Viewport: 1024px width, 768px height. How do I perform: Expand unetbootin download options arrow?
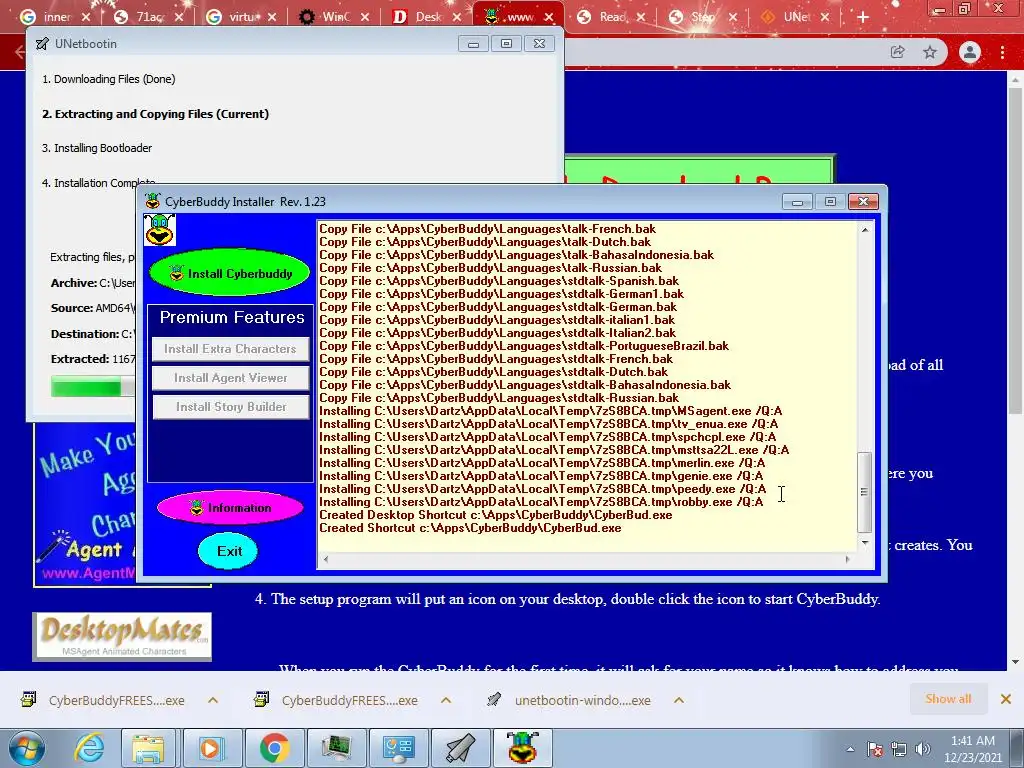pos(679,700)
